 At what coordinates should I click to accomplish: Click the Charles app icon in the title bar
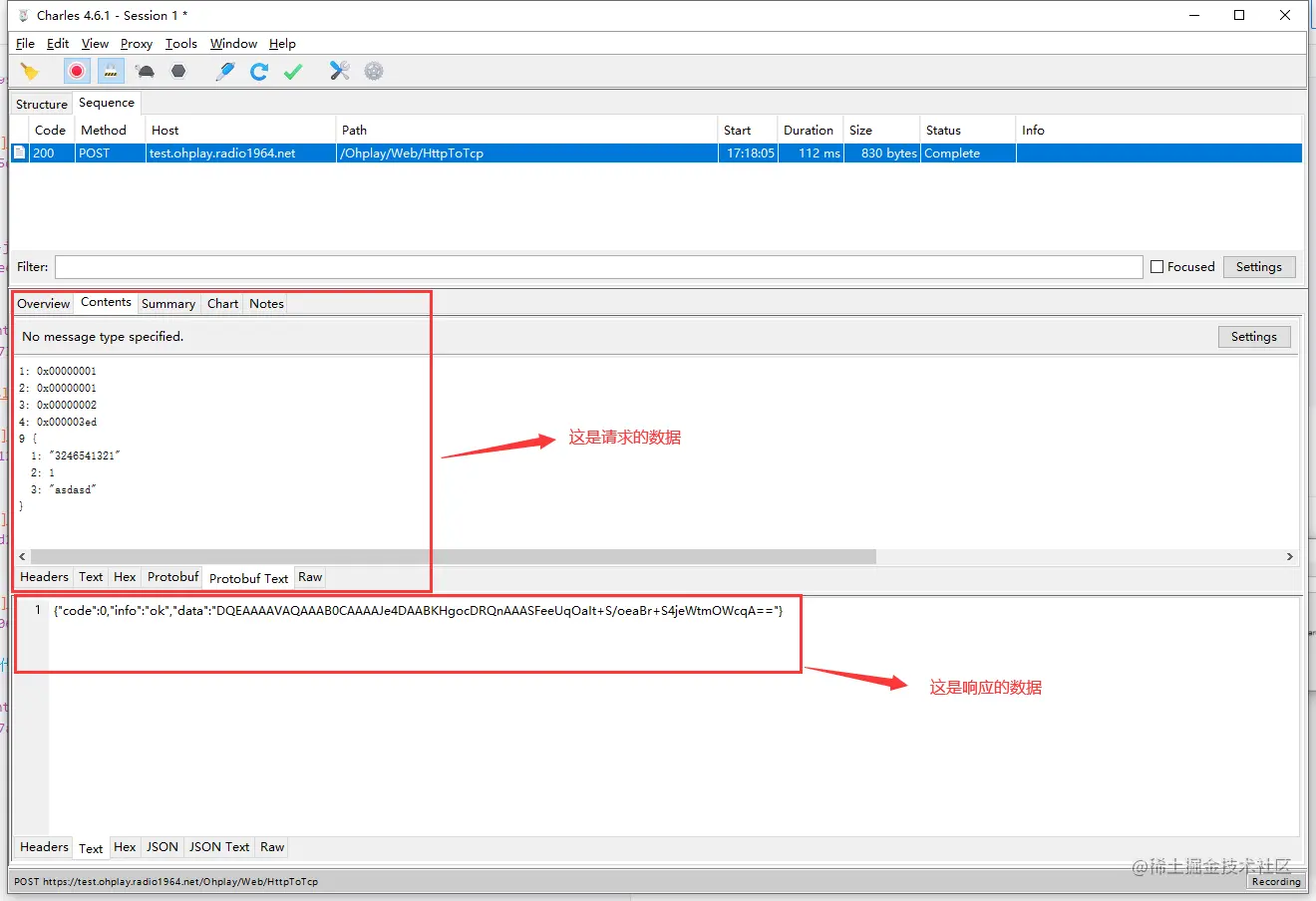pos(23,15)
